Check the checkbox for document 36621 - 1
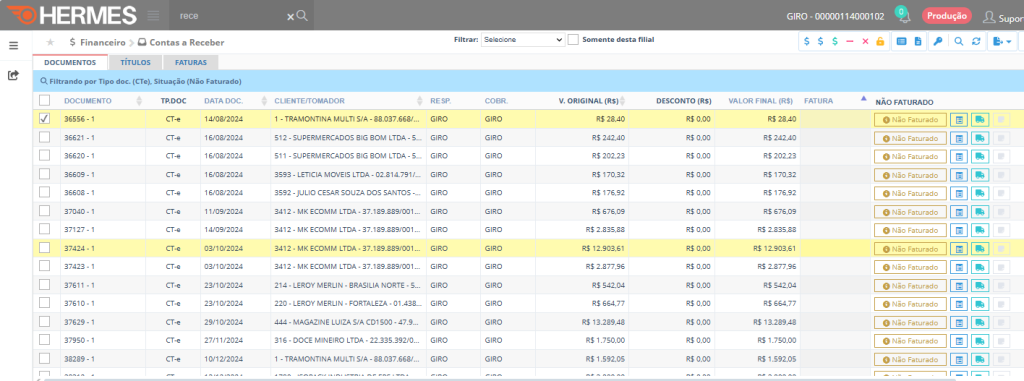 44,137
